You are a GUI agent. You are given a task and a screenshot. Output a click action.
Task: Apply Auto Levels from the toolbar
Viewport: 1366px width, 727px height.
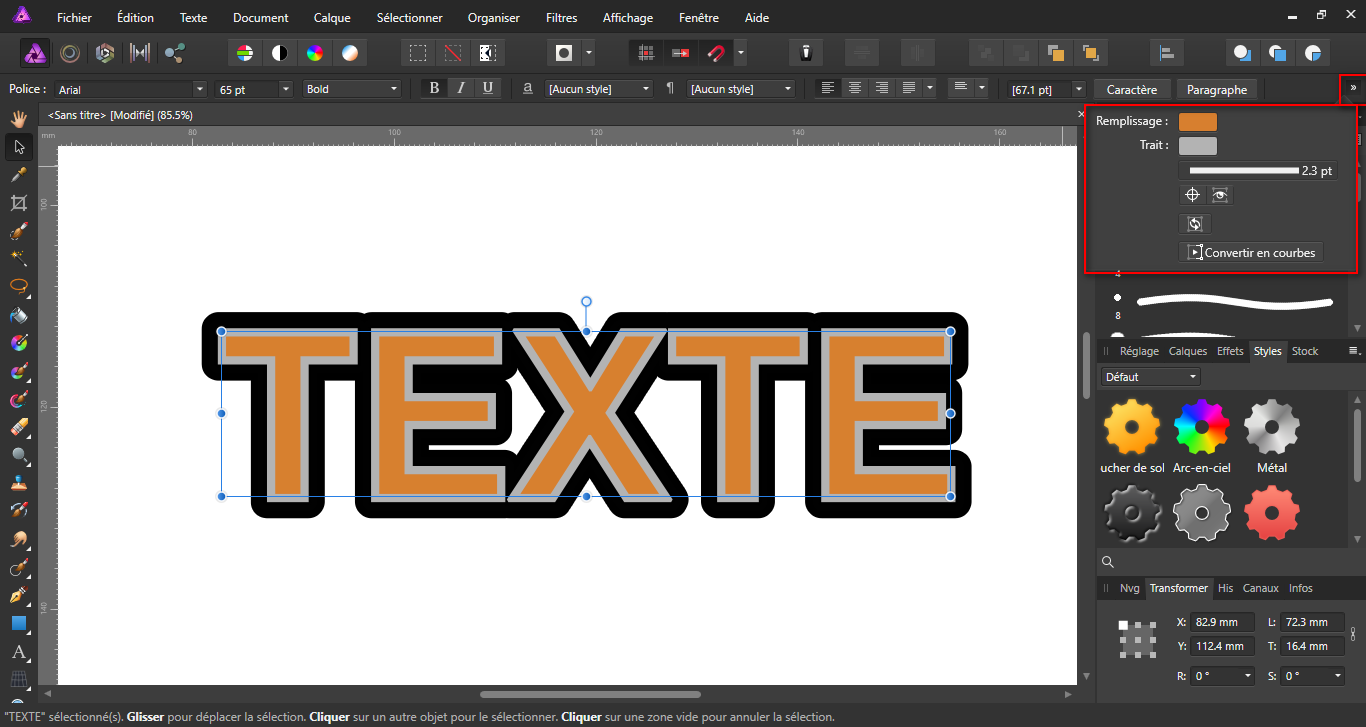click(245, 52)
